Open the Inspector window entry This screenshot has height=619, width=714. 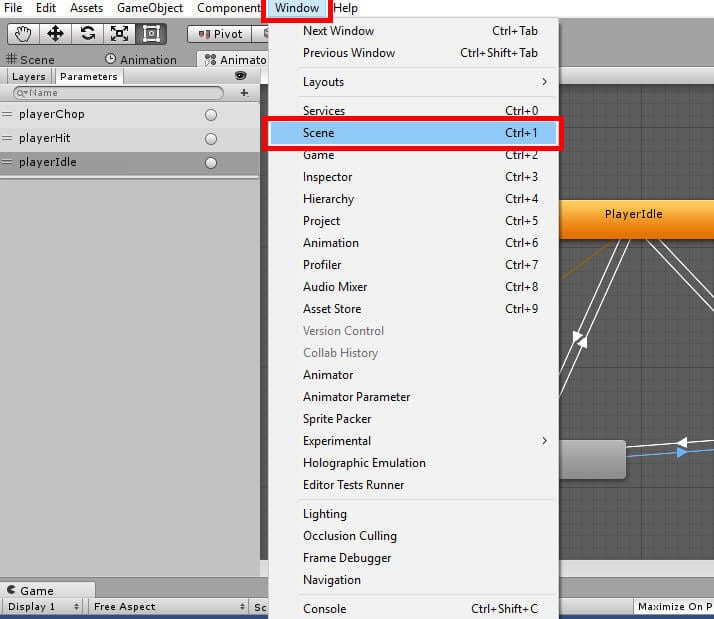point(413,177)
